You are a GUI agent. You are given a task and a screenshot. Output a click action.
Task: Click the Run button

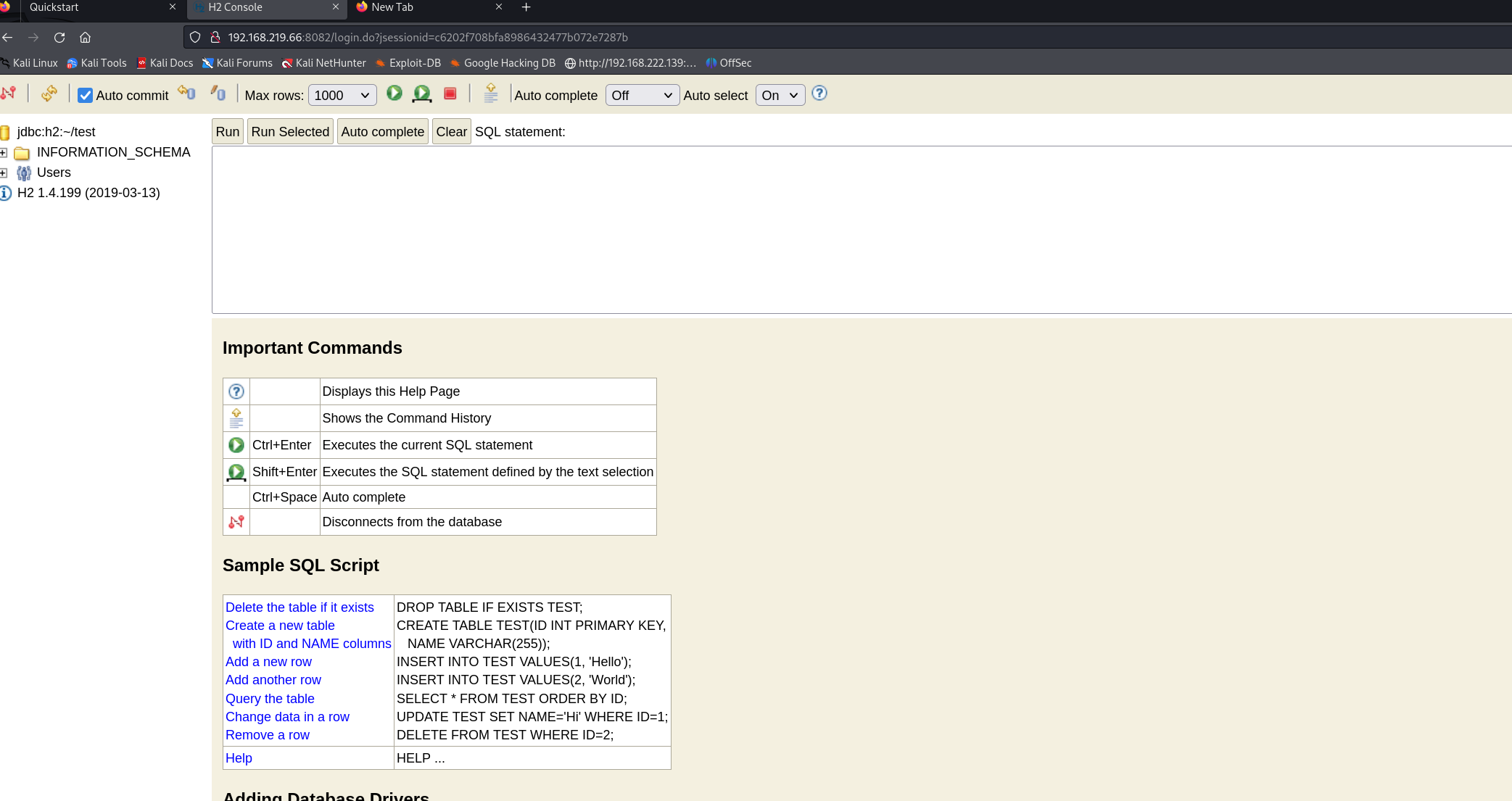coord(228,132)
